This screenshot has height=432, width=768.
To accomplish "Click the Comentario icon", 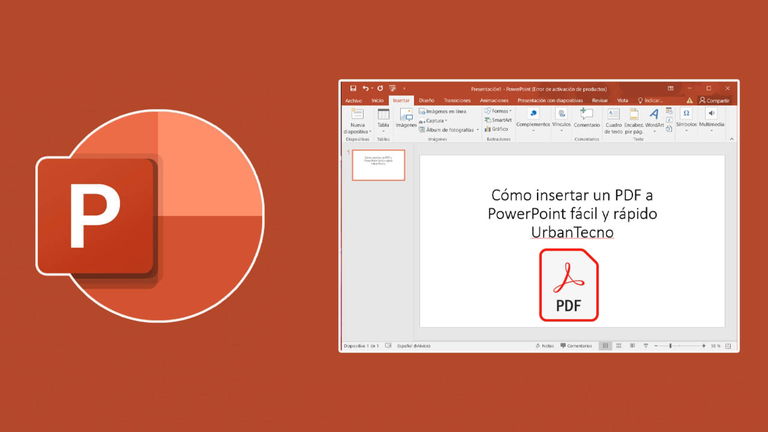I will (x=586, y=114).
